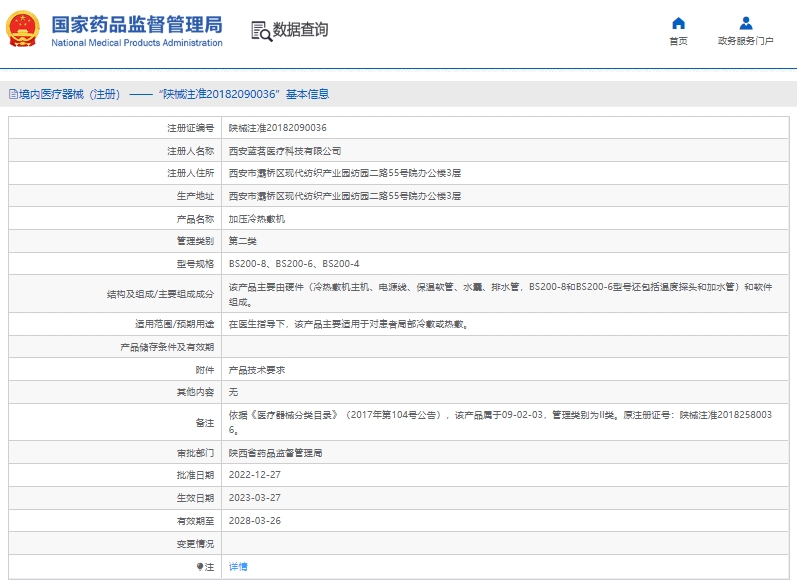Click the 变更情况 row label

pos(195,543)
